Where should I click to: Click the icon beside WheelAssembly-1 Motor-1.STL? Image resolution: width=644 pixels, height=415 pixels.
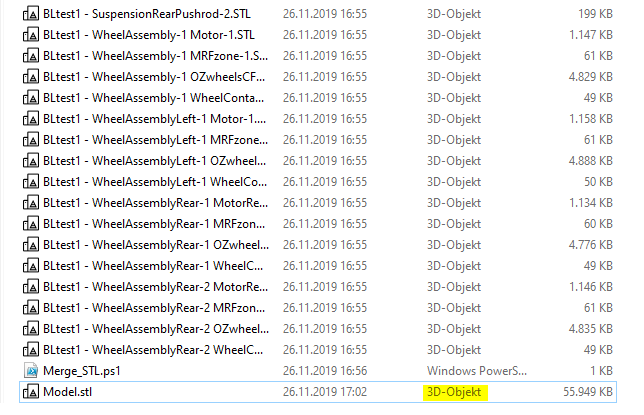coord(31,35)
